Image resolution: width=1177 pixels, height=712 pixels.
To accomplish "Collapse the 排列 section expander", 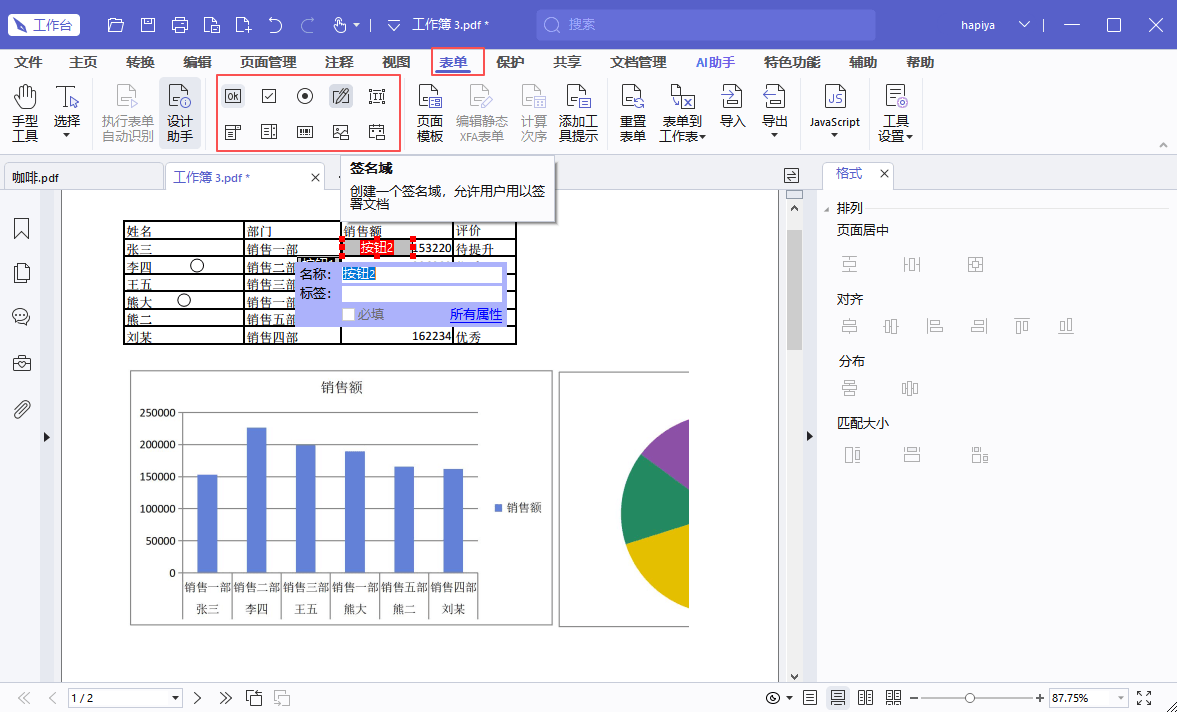I will click(826, 209).
